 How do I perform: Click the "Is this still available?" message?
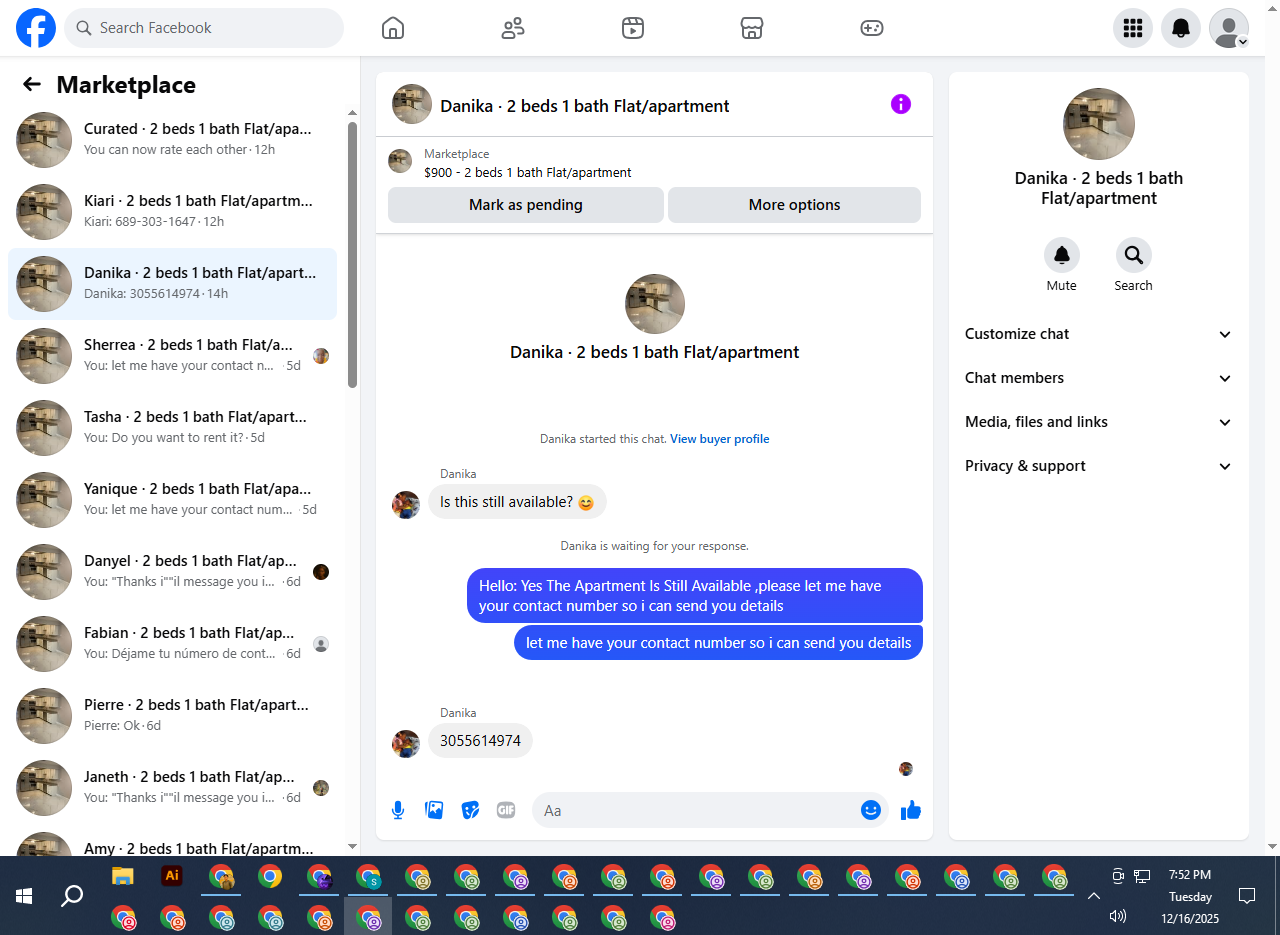click(x=517, y=502)
